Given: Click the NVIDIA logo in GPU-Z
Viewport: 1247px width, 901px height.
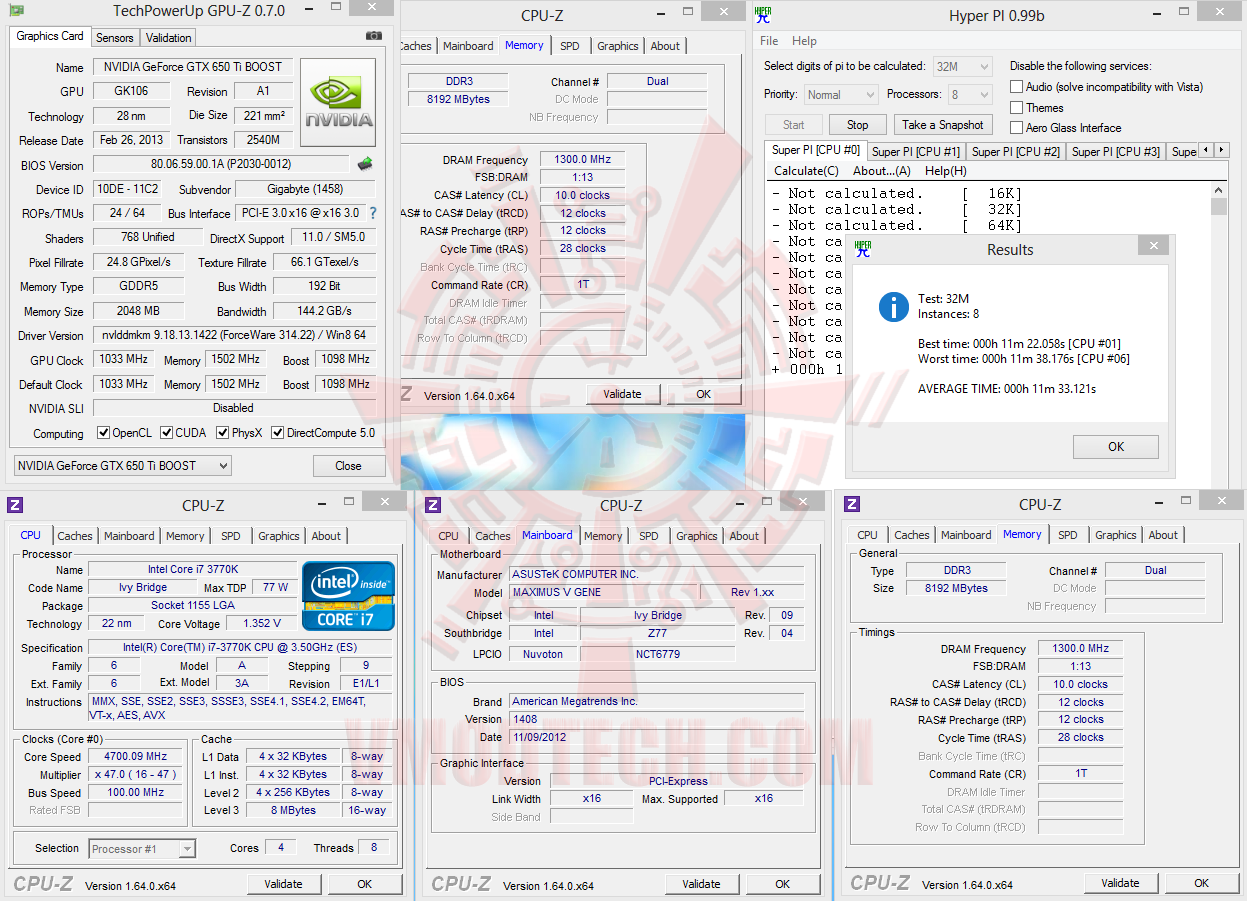Looking at the screenshot, I should tap(338, 103).
